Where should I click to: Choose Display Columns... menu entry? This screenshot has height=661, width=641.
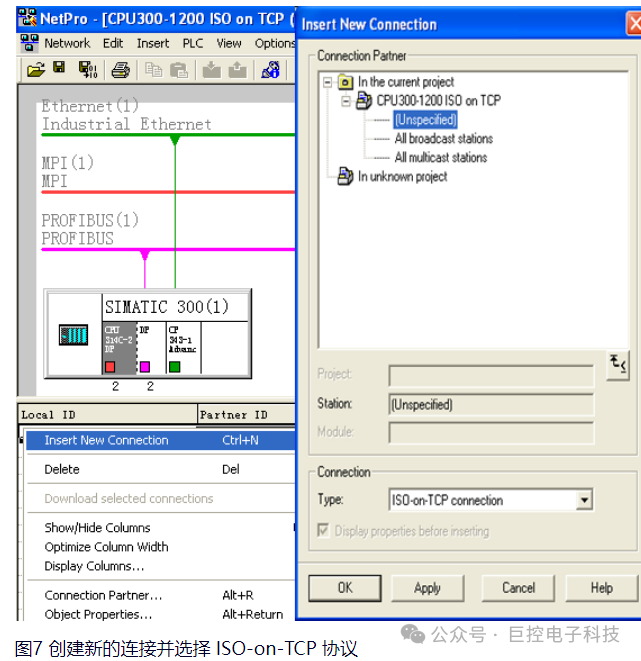pos(161,566)
